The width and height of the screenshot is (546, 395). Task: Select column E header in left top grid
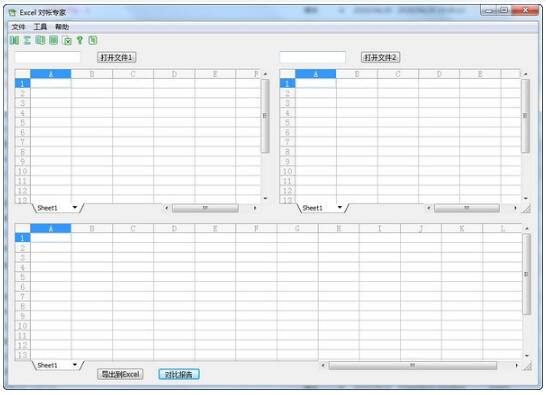[x=215, y=74]
